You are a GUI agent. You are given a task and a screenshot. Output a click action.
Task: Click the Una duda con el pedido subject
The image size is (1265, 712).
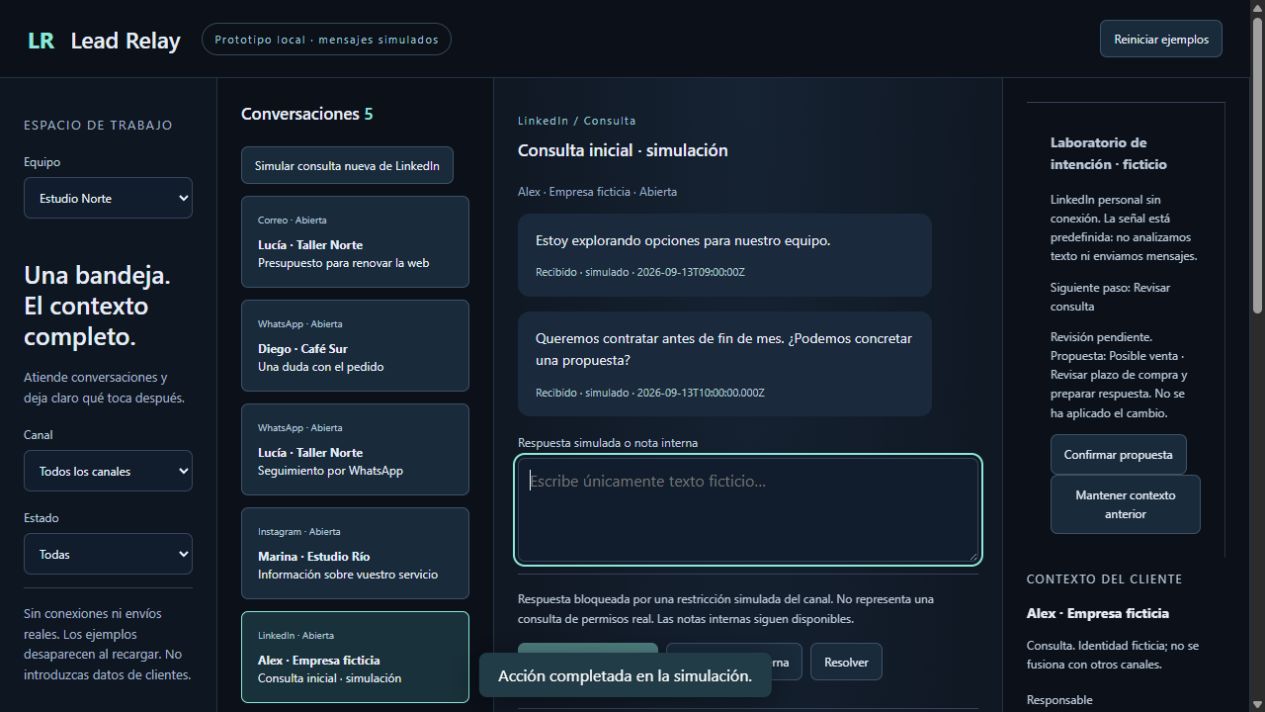tap(320, 366)
